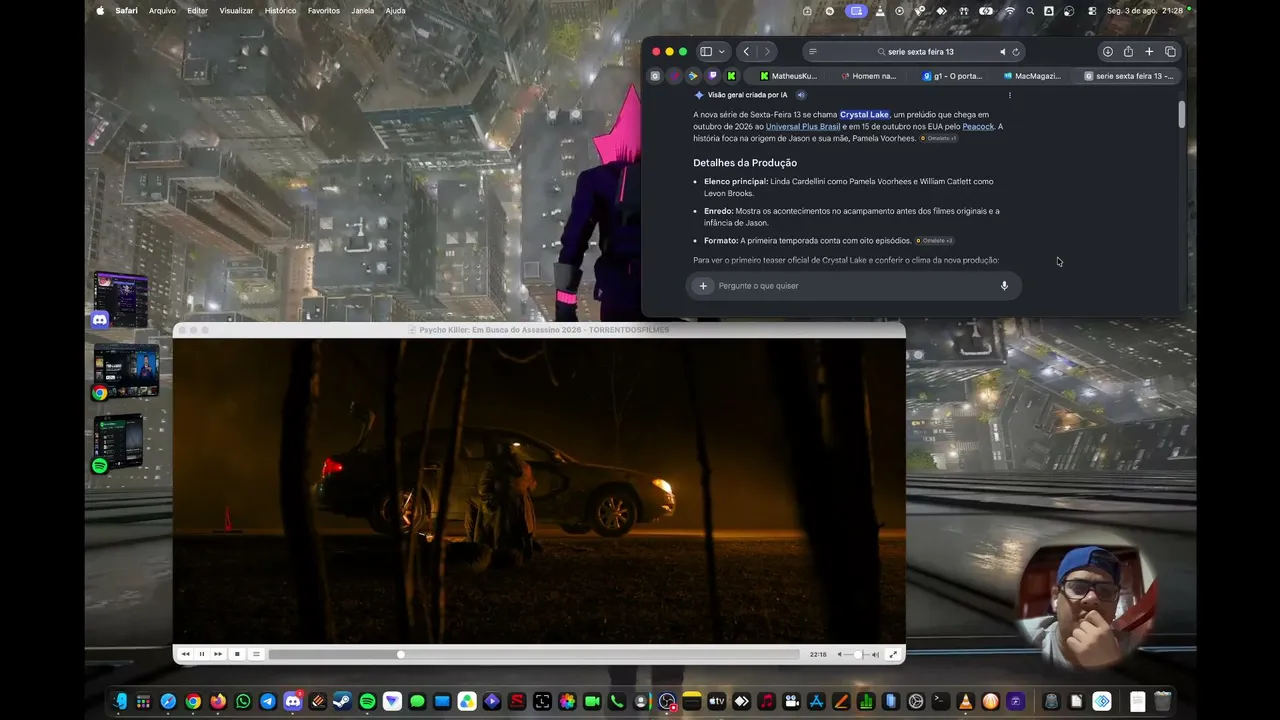Select the Chrome window thumbnail on desktop

126,371
